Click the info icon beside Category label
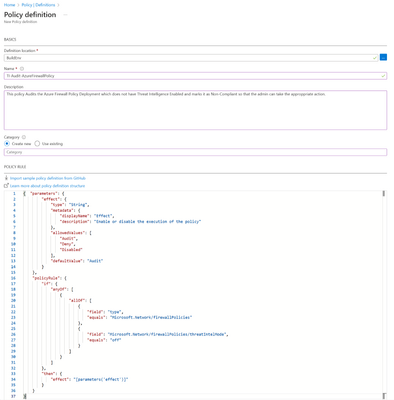Viewport: 394px width, 400px height. click(x=24, y=137)
